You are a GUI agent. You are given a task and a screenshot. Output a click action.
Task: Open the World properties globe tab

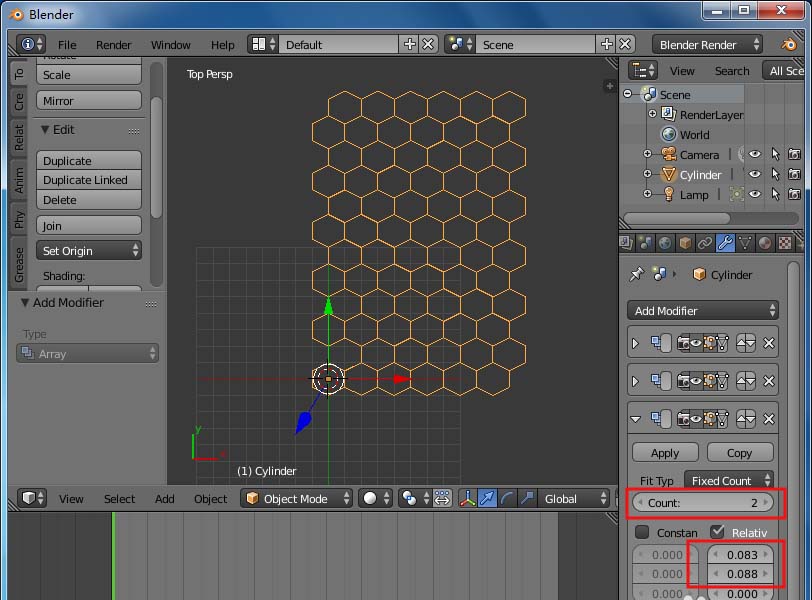tap(665, 243)
